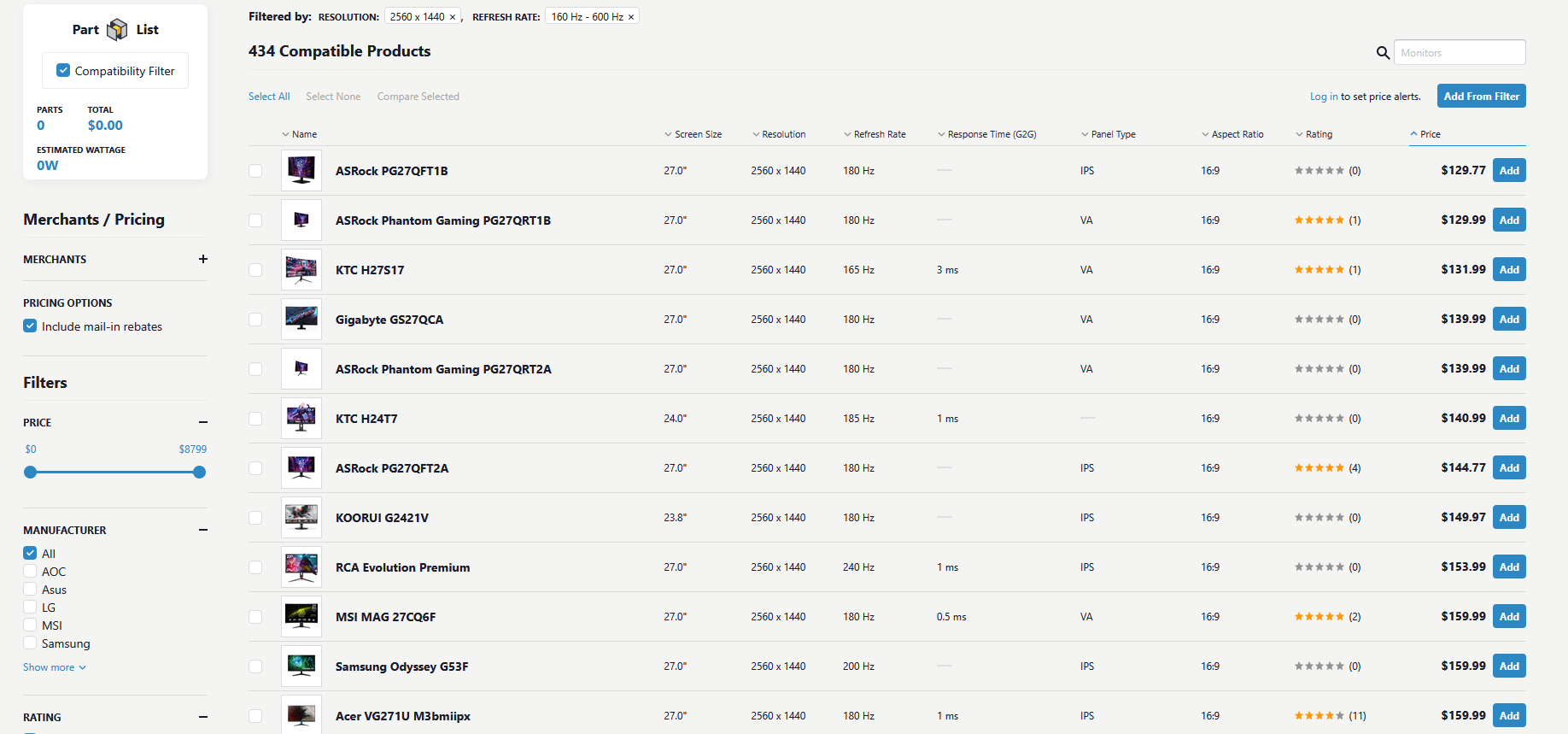1568x734 pixels.
Task: Open KTC H27S17 product thumbnail
Action: point(301,270)
